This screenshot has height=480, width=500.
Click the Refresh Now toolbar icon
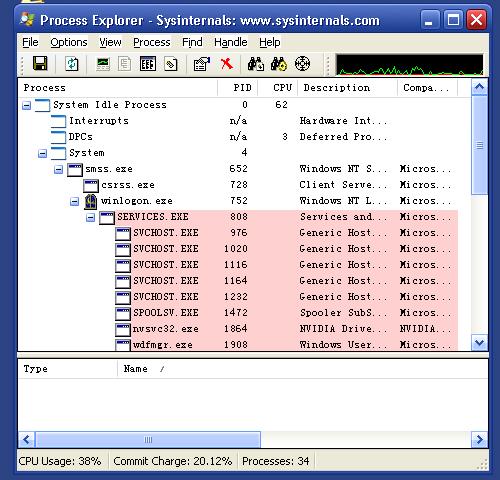[x=72, y=64]
